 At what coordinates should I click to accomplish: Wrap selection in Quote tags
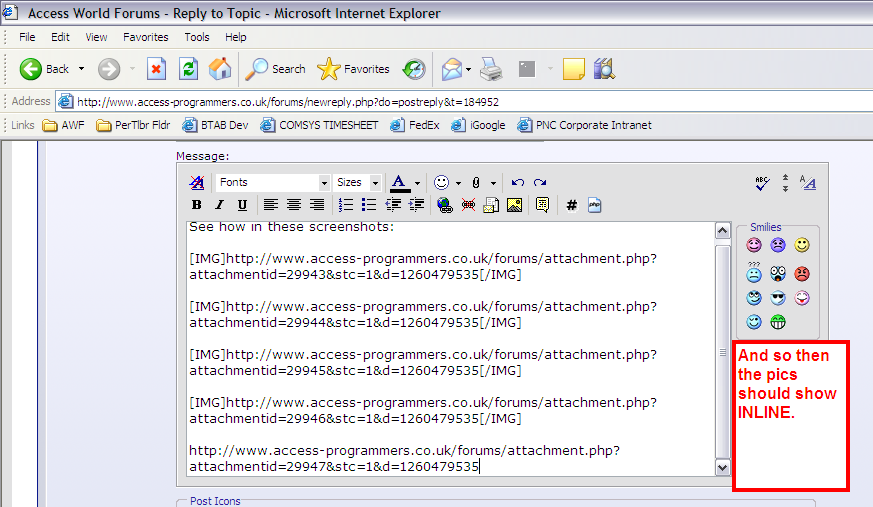(x=542, y=205)
